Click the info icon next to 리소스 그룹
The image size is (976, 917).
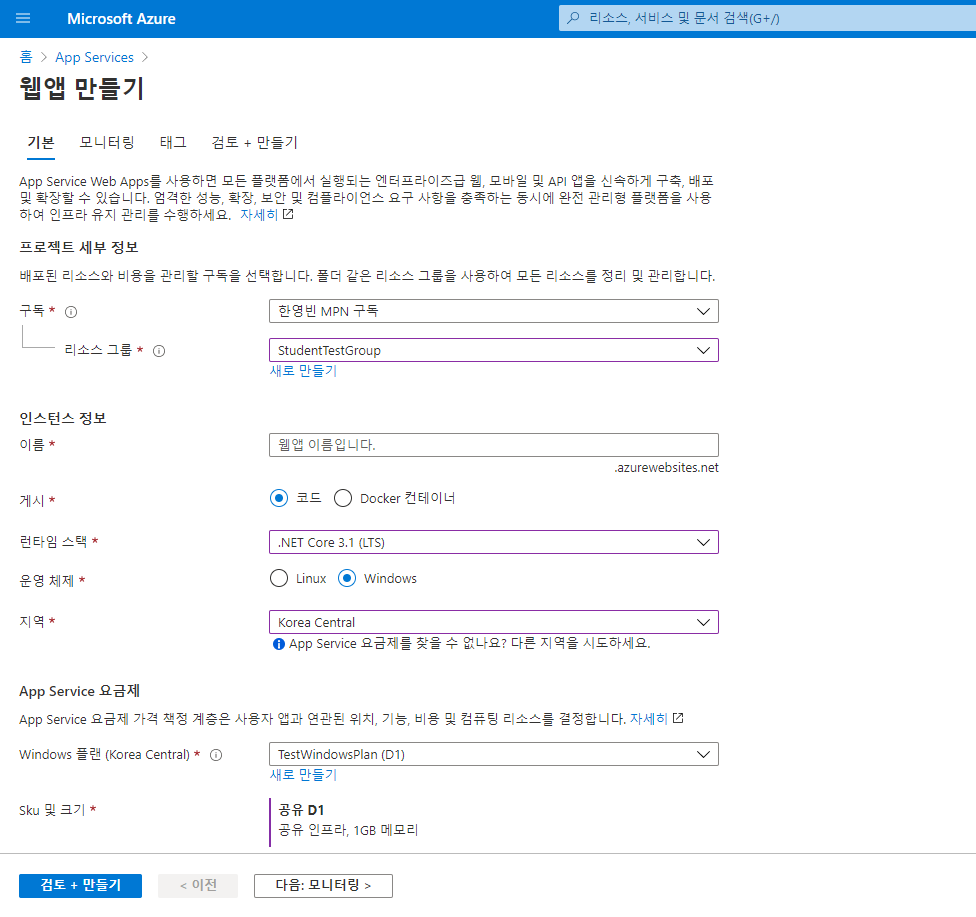pyautogui.click(x=159, y=351)
